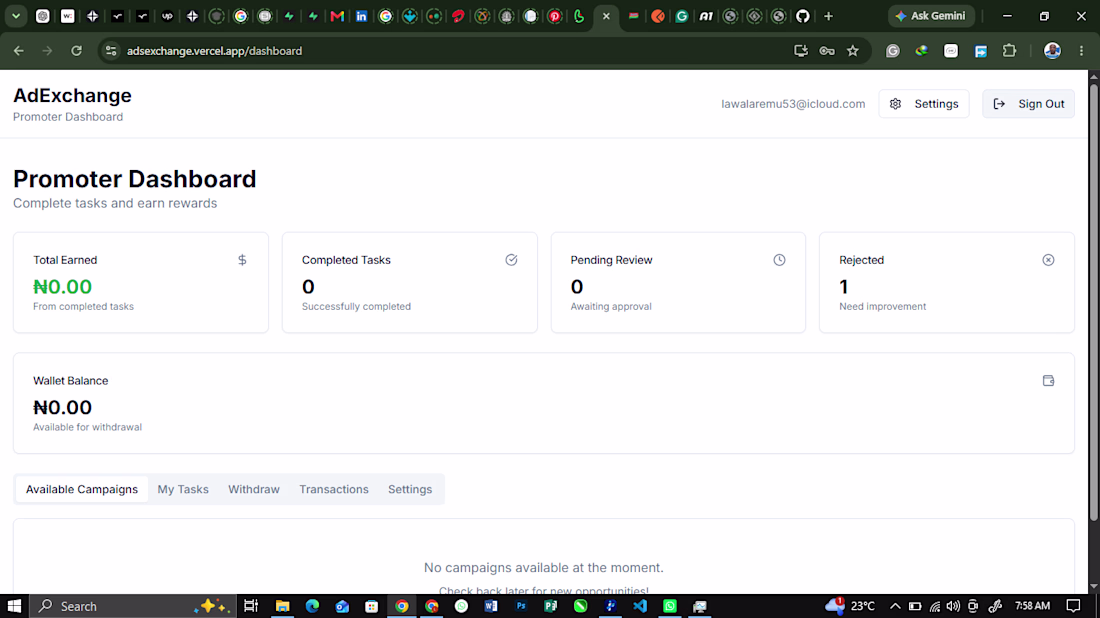The image size is (1100, 618).
Task: View site information icon in address bar
Action: (111, 51)
